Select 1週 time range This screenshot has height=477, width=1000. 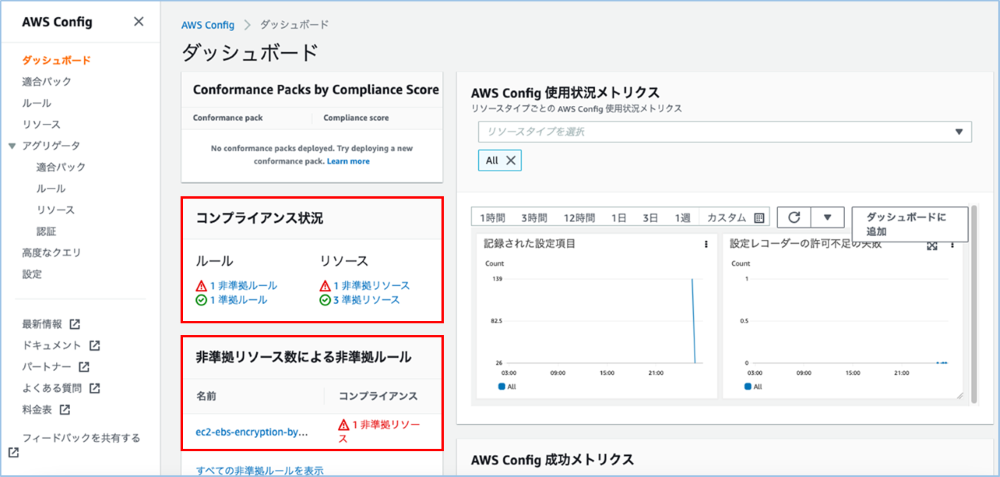pos(683,217)
